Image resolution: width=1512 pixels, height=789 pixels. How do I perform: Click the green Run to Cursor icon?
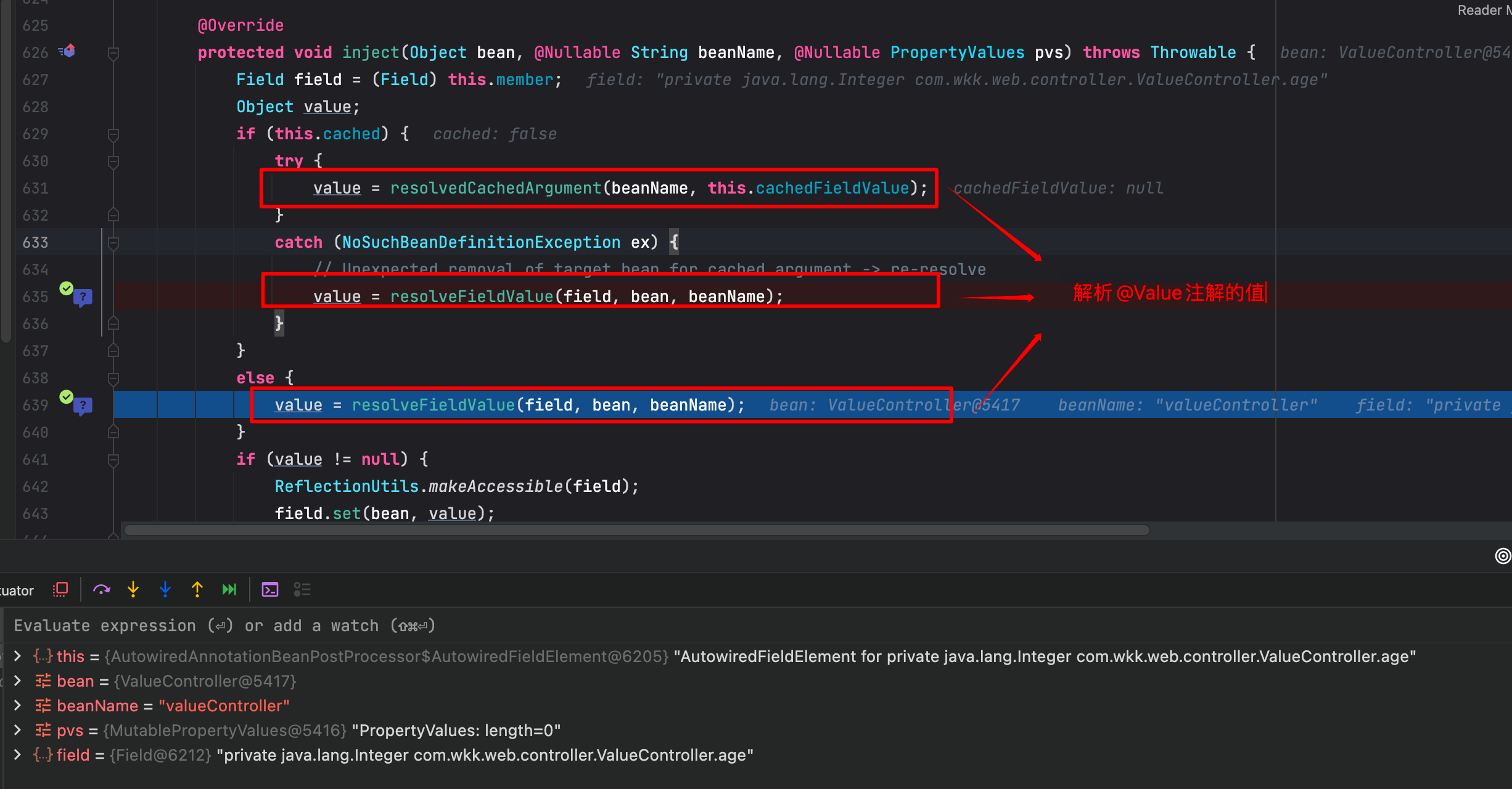(x=229, y=589)
